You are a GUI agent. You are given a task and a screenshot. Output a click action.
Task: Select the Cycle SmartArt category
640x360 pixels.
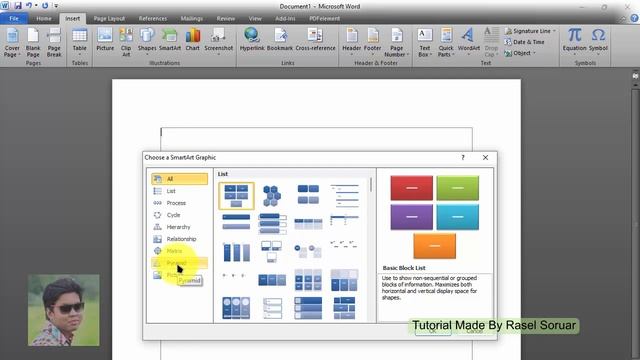point(179,215)
